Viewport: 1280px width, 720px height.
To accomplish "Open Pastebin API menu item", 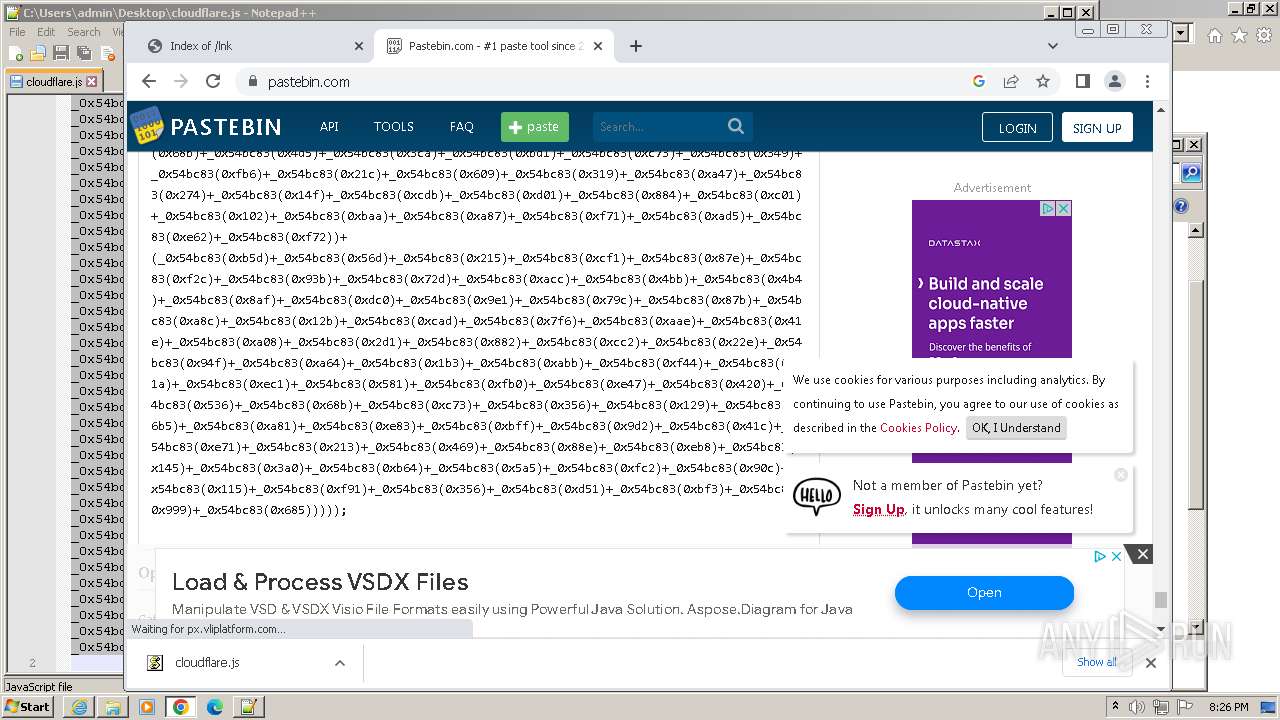I will (x=329, y=127).
